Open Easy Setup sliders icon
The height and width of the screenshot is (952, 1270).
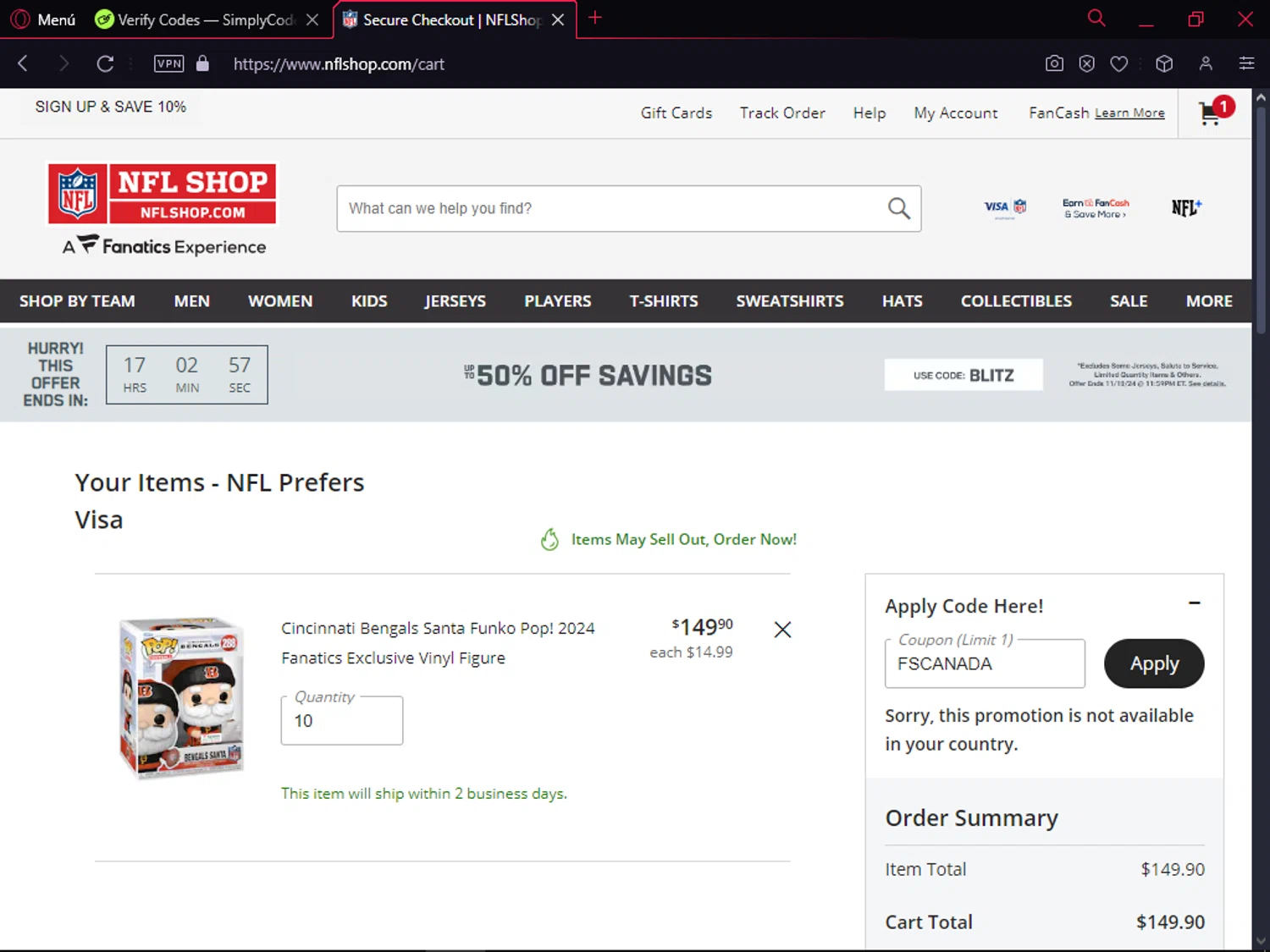pos(1246,63)
